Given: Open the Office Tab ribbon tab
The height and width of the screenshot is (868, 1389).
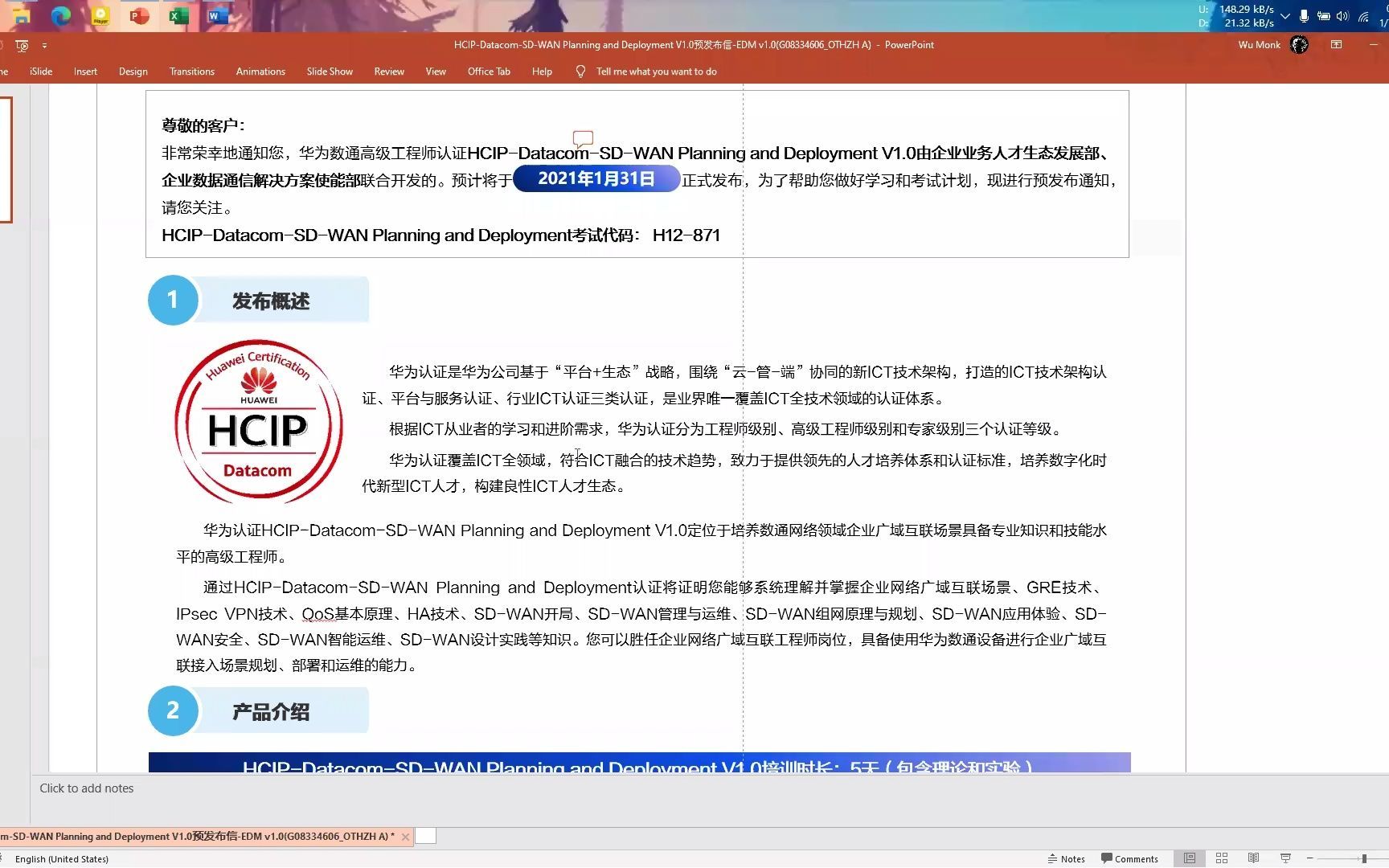Looking at the screenshot, I should click(489, 72).
